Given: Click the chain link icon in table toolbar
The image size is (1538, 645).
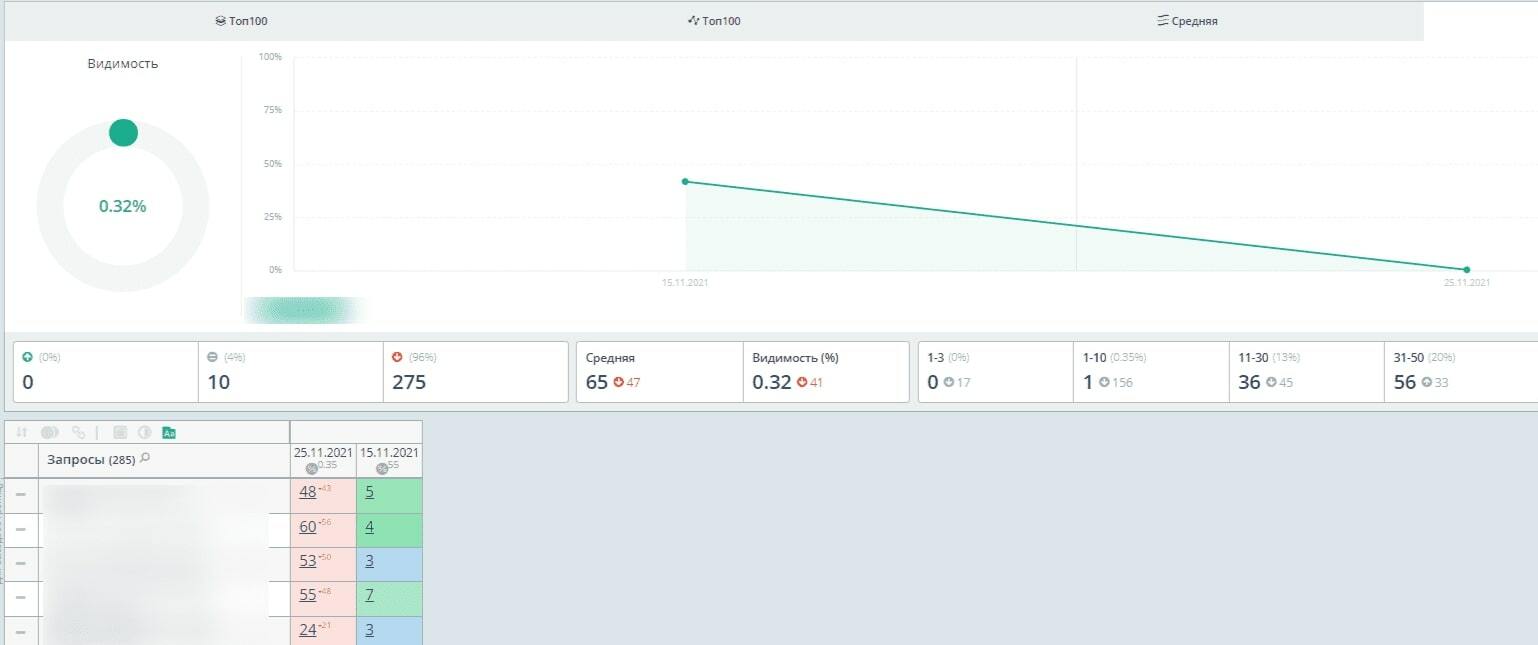Looking at the screenshot, I should [78, 432].
